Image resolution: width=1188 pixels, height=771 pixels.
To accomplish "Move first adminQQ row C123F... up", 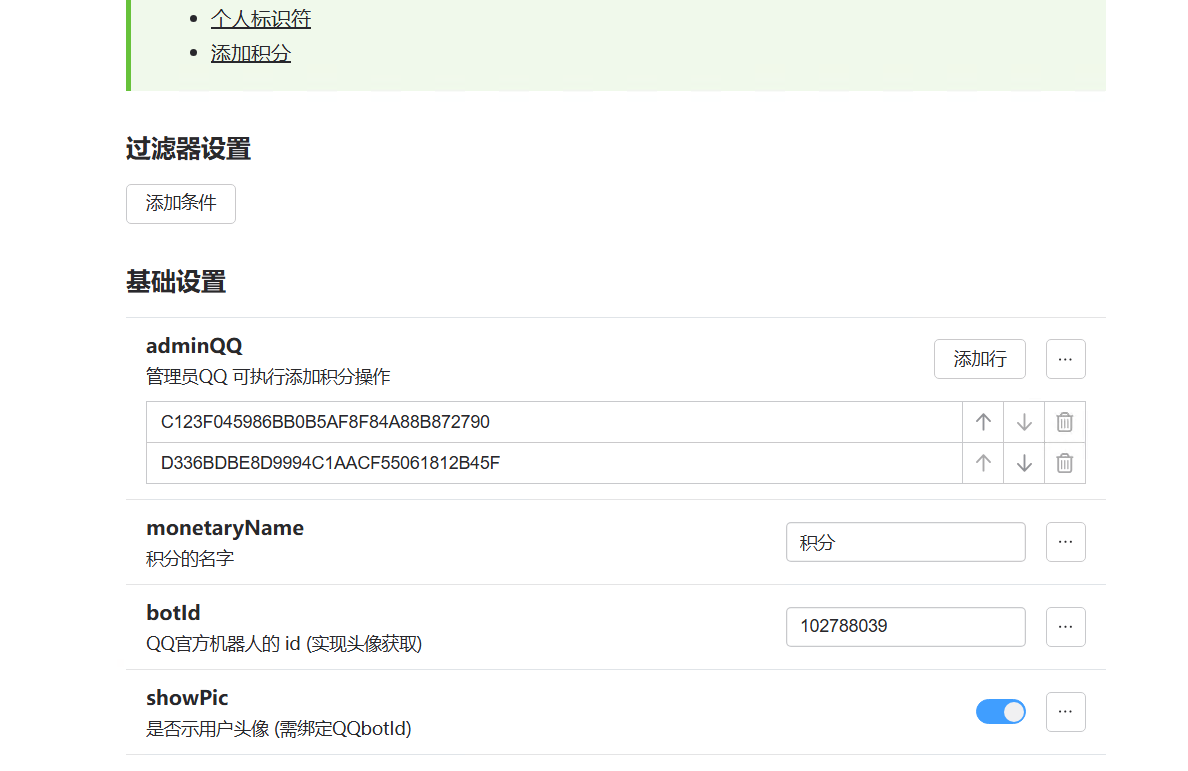I will 983,422.
